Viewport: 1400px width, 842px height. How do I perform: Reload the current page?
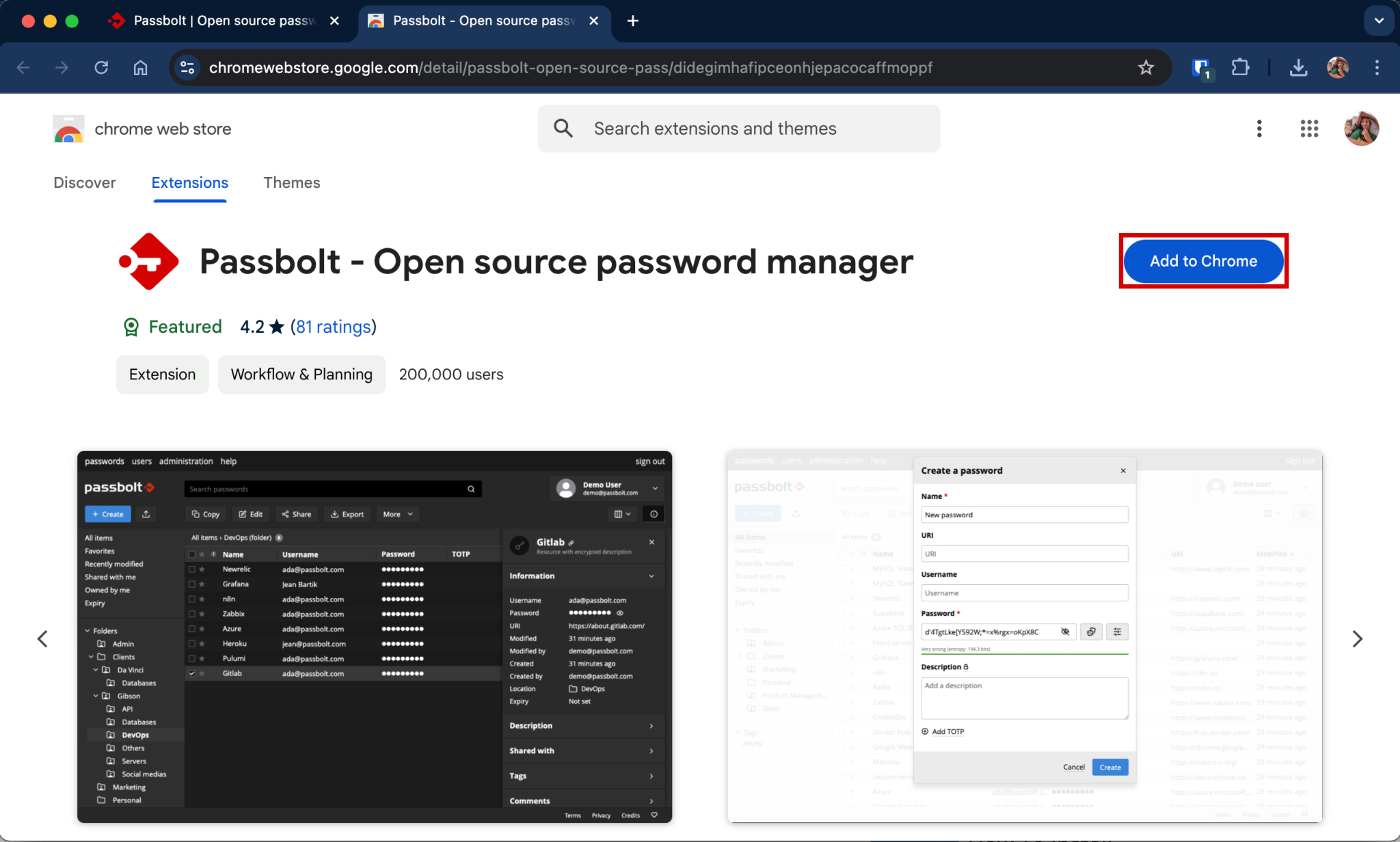coord(101,67)
